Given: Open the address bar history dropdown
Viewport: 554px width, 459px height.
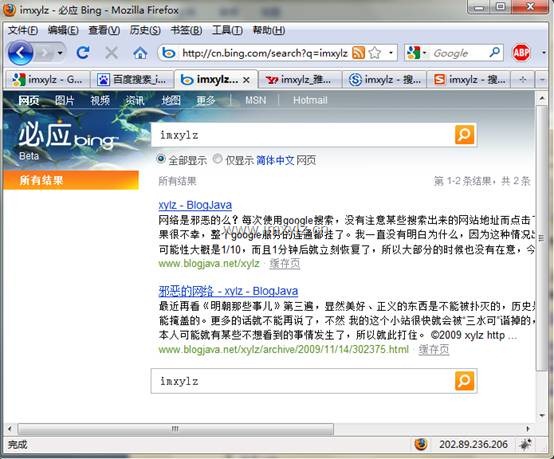Looking at the screenshot, I should [391, 53].
